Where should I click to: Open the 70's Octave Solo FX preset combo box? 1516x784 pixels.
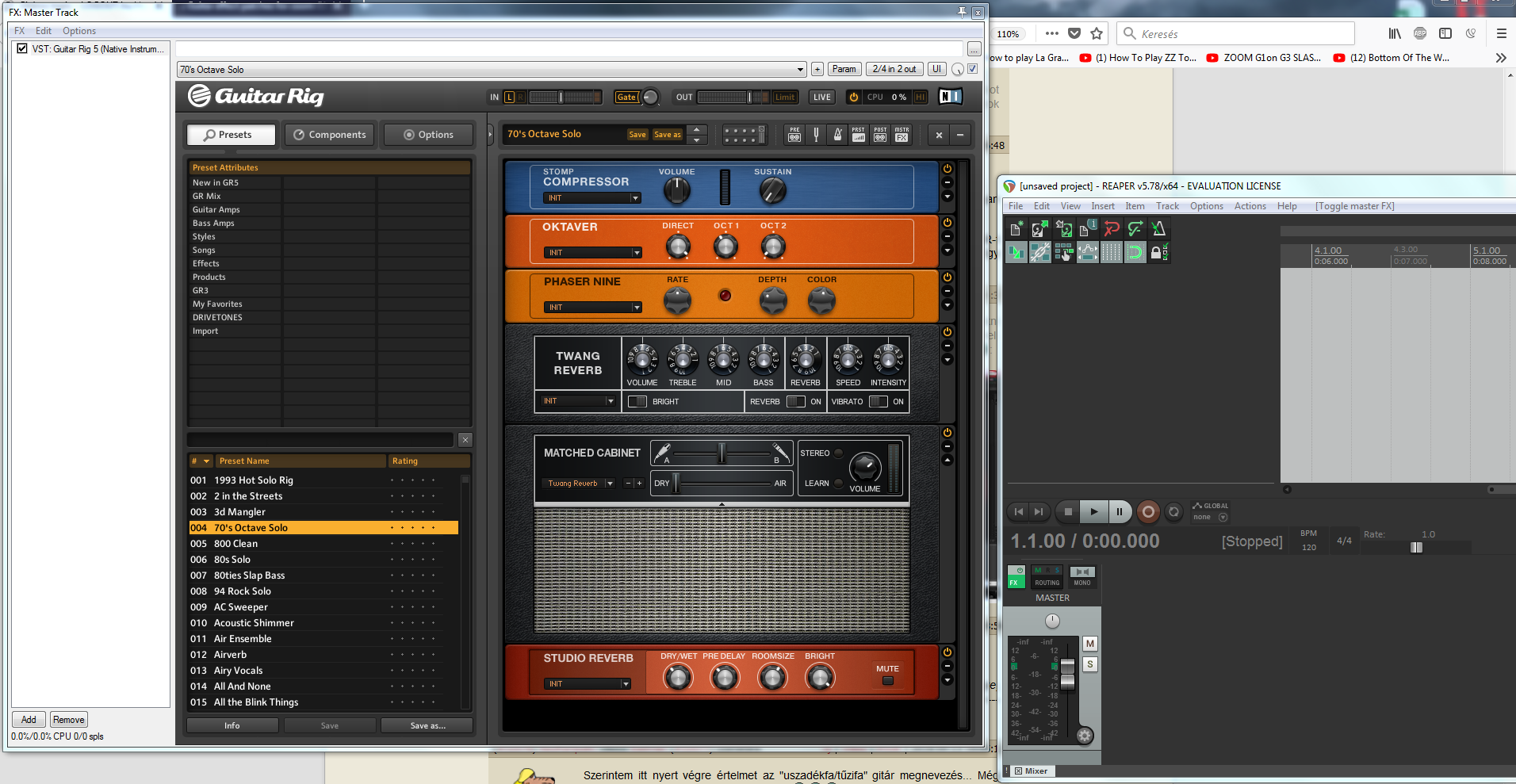pyautogui.click(x=492, y=70)
